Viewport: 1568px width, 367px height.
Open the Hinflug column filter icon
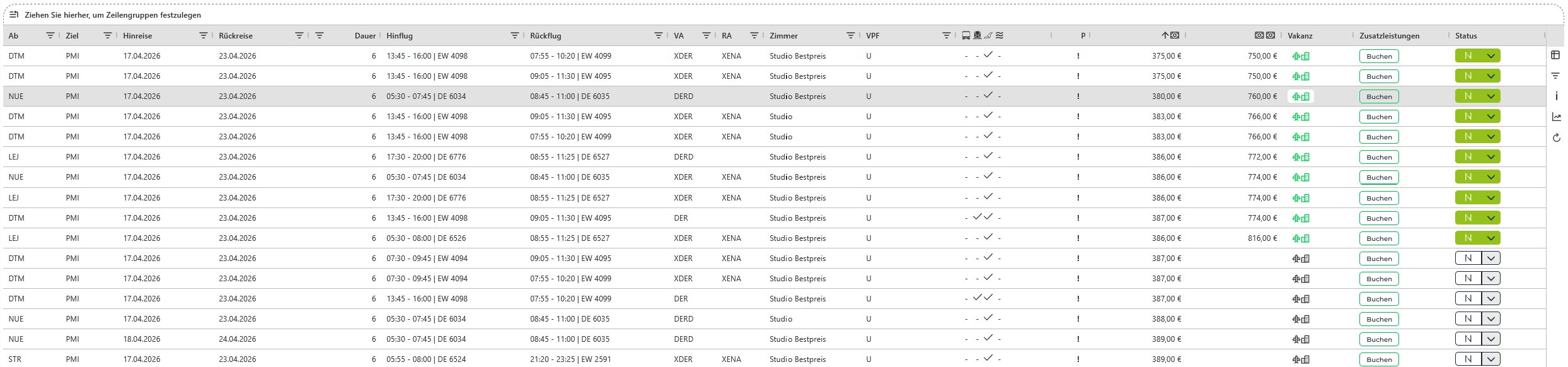515,35
